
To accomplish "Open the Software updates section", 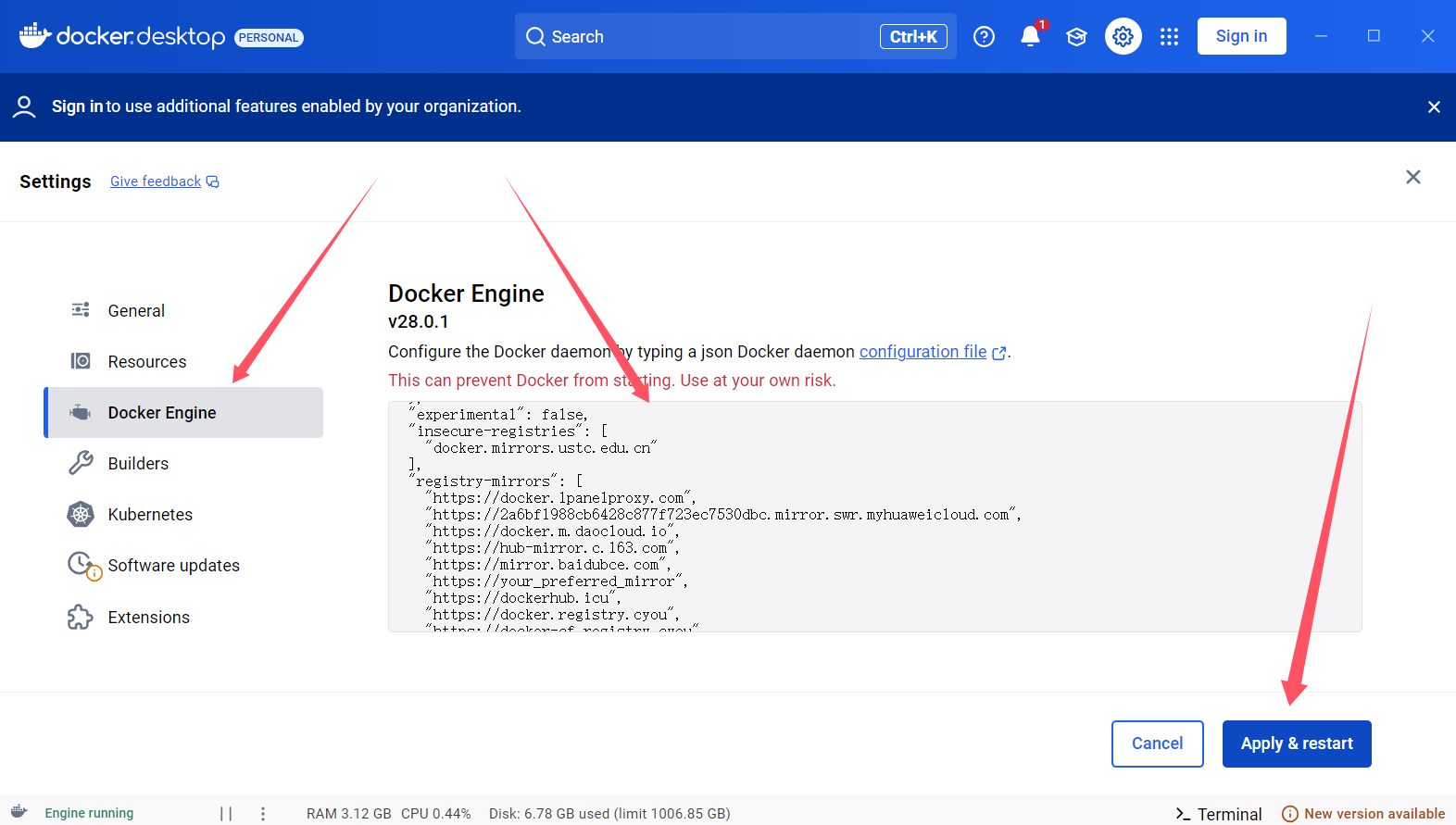I will (183, 565).
